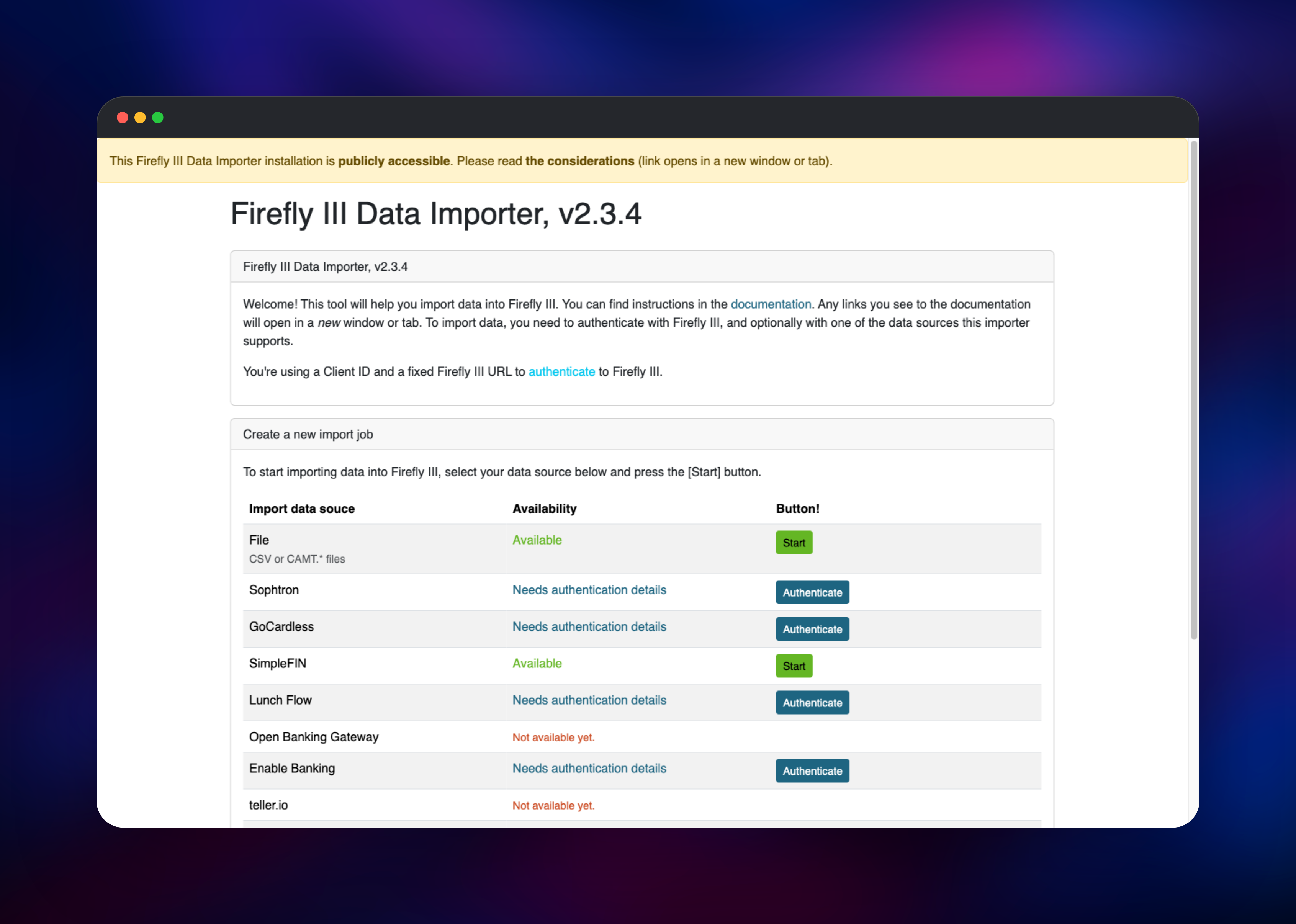Authenticate with Lunch Flow
The height and width of the screenshot is (924, 1296).
[x=812, y=703]
